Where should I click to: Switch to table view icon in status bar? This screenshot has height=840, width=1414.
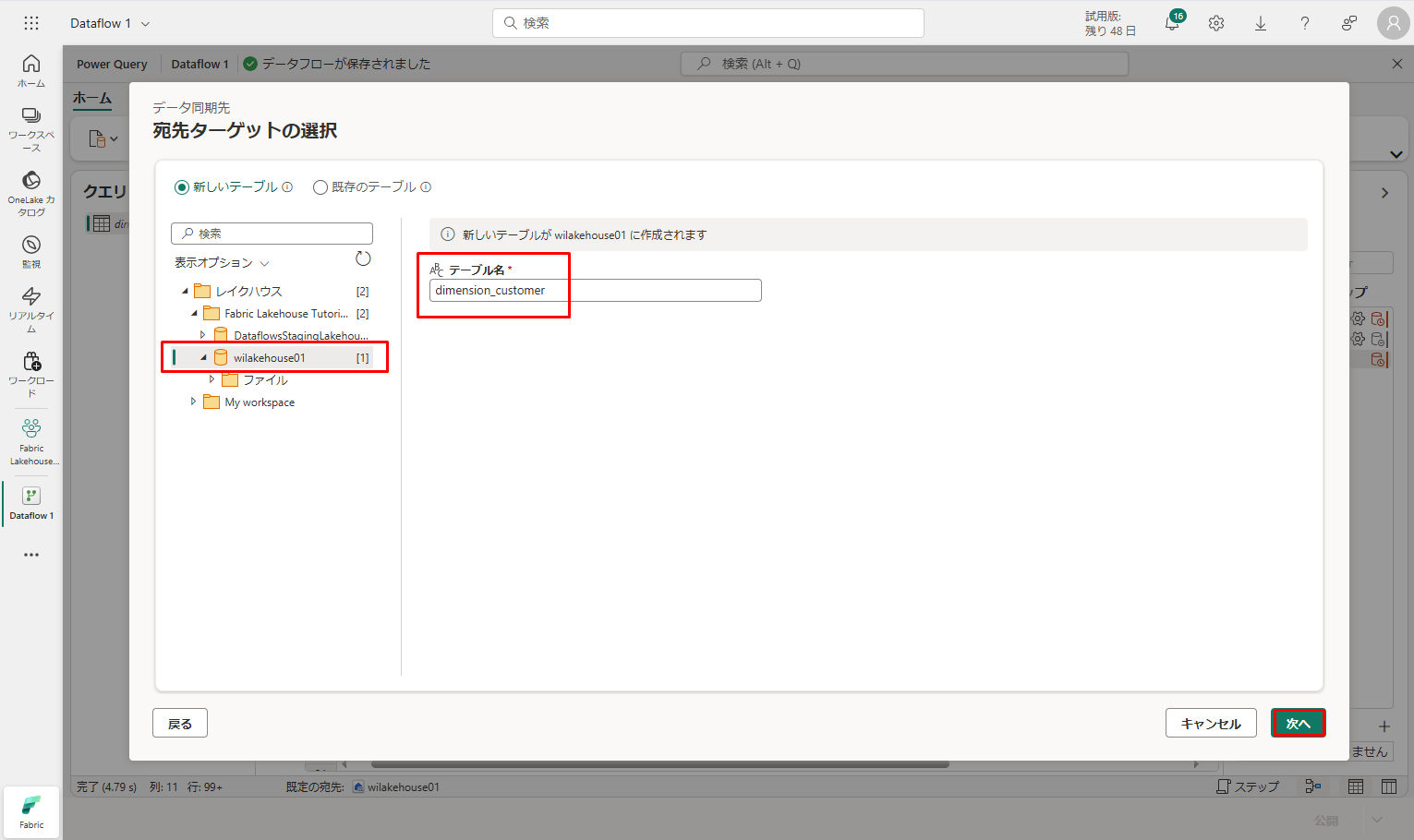1356,786
